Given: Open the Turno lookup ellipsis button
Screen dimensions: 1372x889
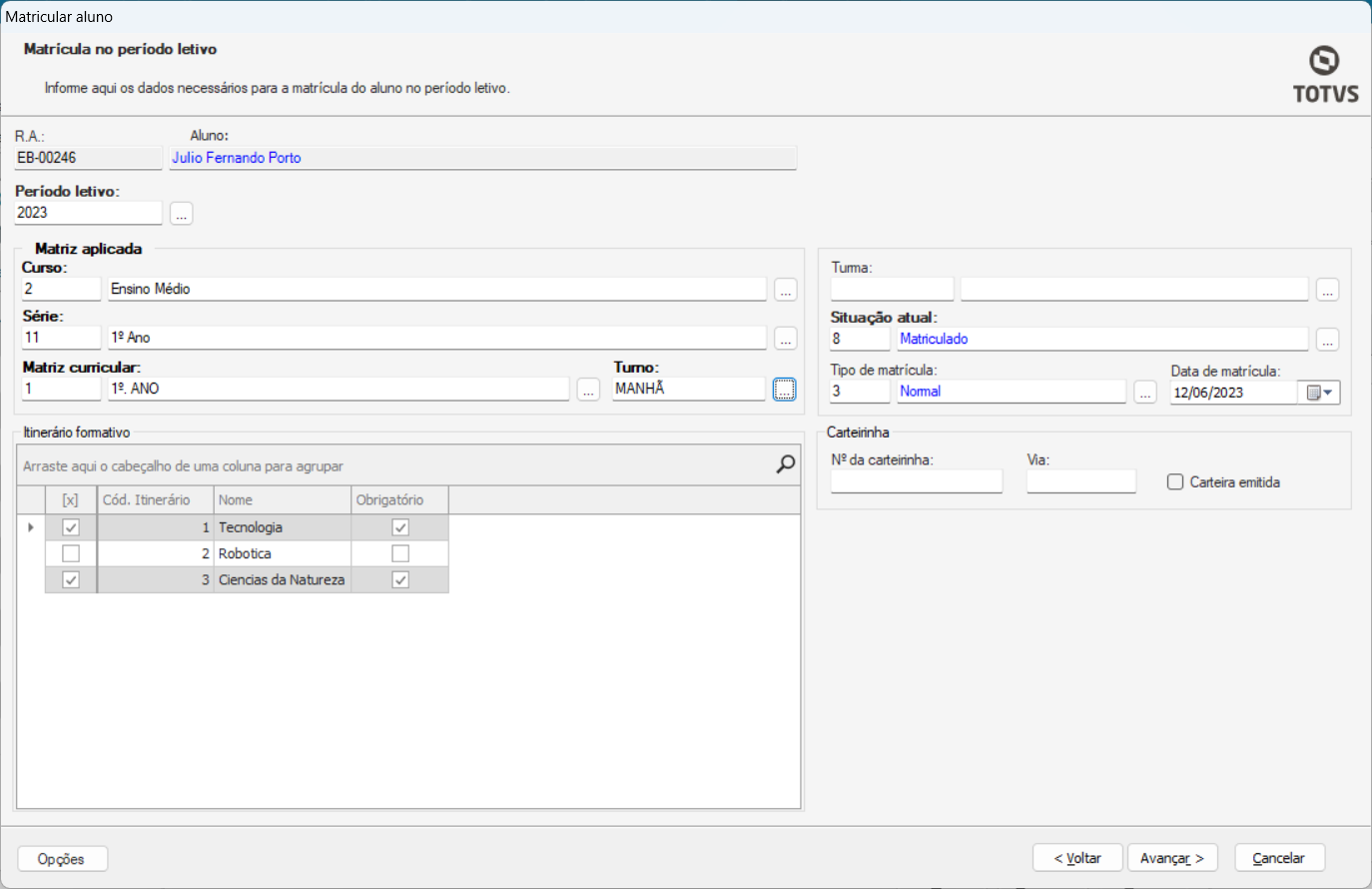Looking at the screenshot, I should (785, 390).
